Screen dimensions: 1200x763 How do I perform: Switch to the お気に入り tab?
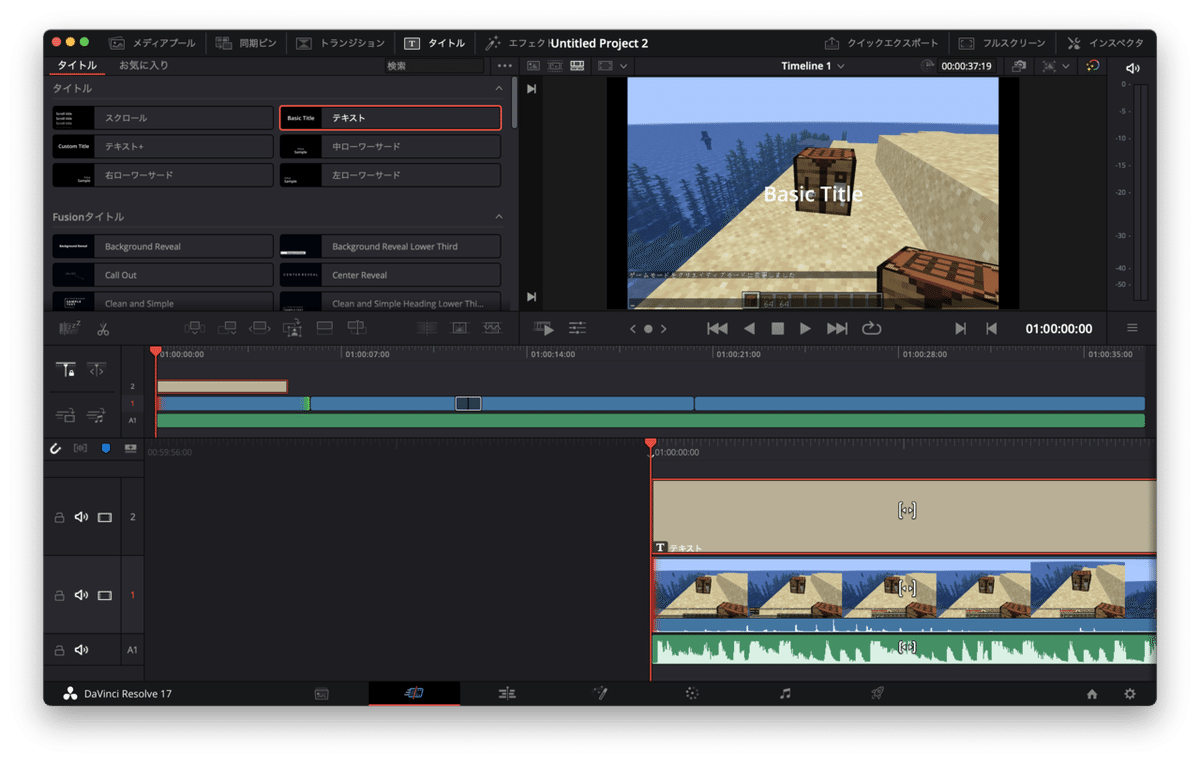144,66
